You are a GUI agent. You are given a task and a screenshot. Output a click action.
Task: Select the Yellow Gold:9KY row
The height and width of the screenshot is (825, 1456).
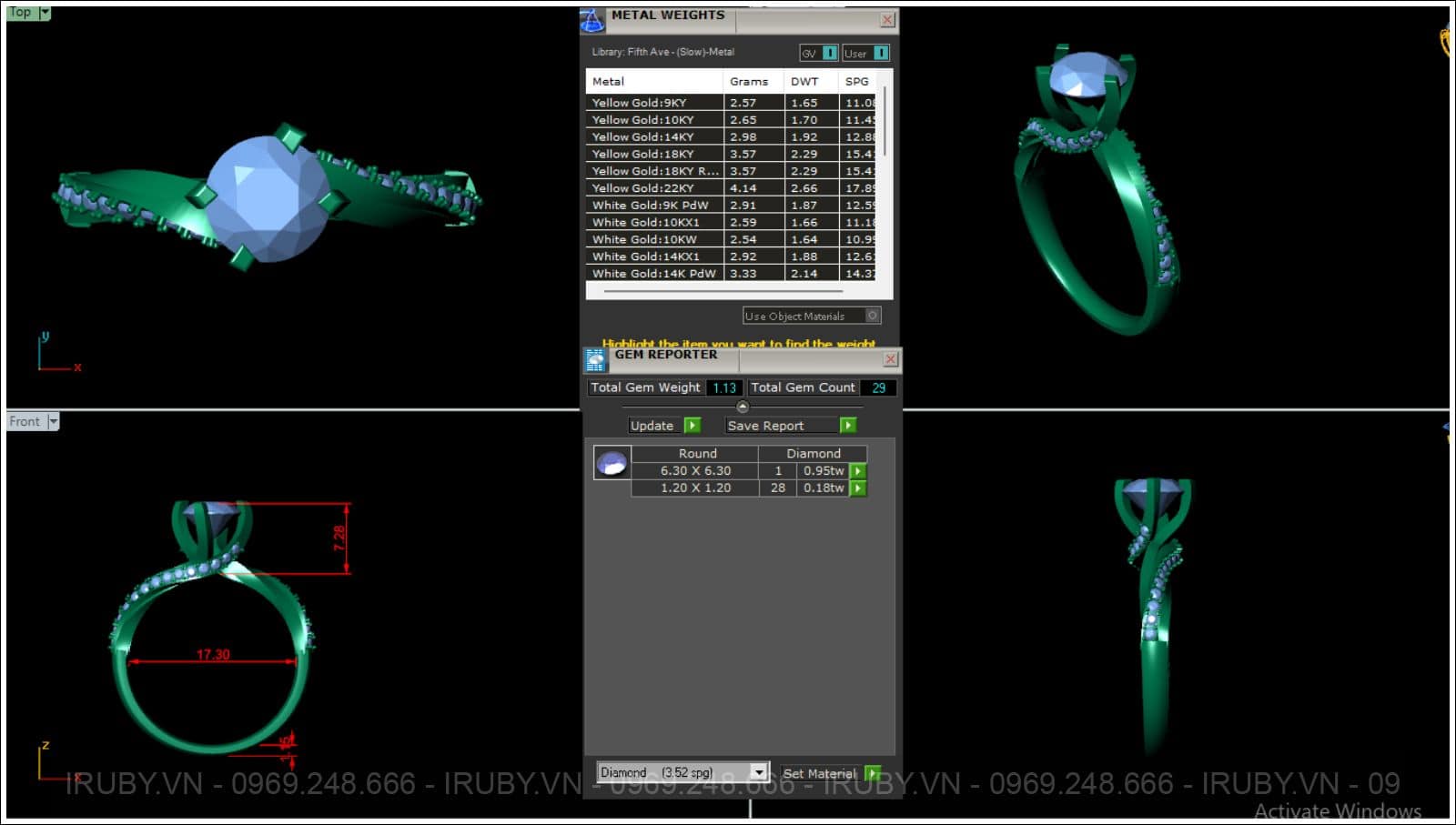[732, 103]
